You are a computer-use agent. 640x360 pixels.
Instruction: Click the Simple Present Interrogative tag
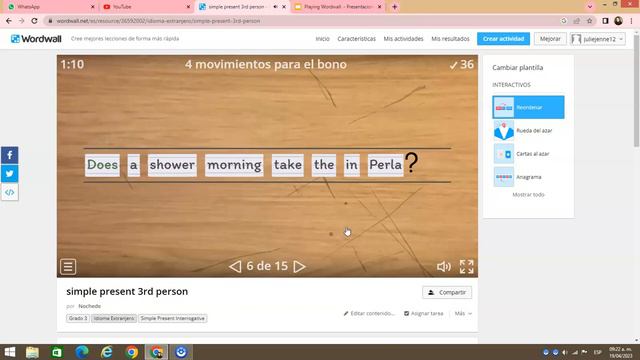(x=172, y=318)
